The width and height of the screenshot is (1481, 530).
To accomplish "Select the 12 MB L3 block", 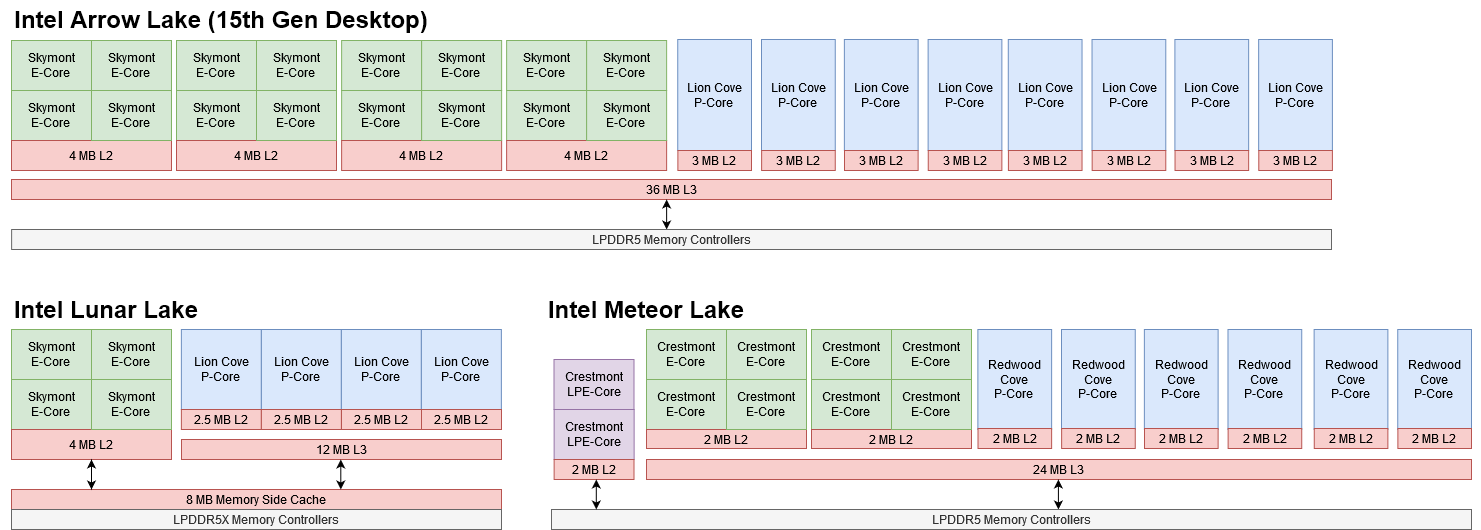I will coord(341,450).
